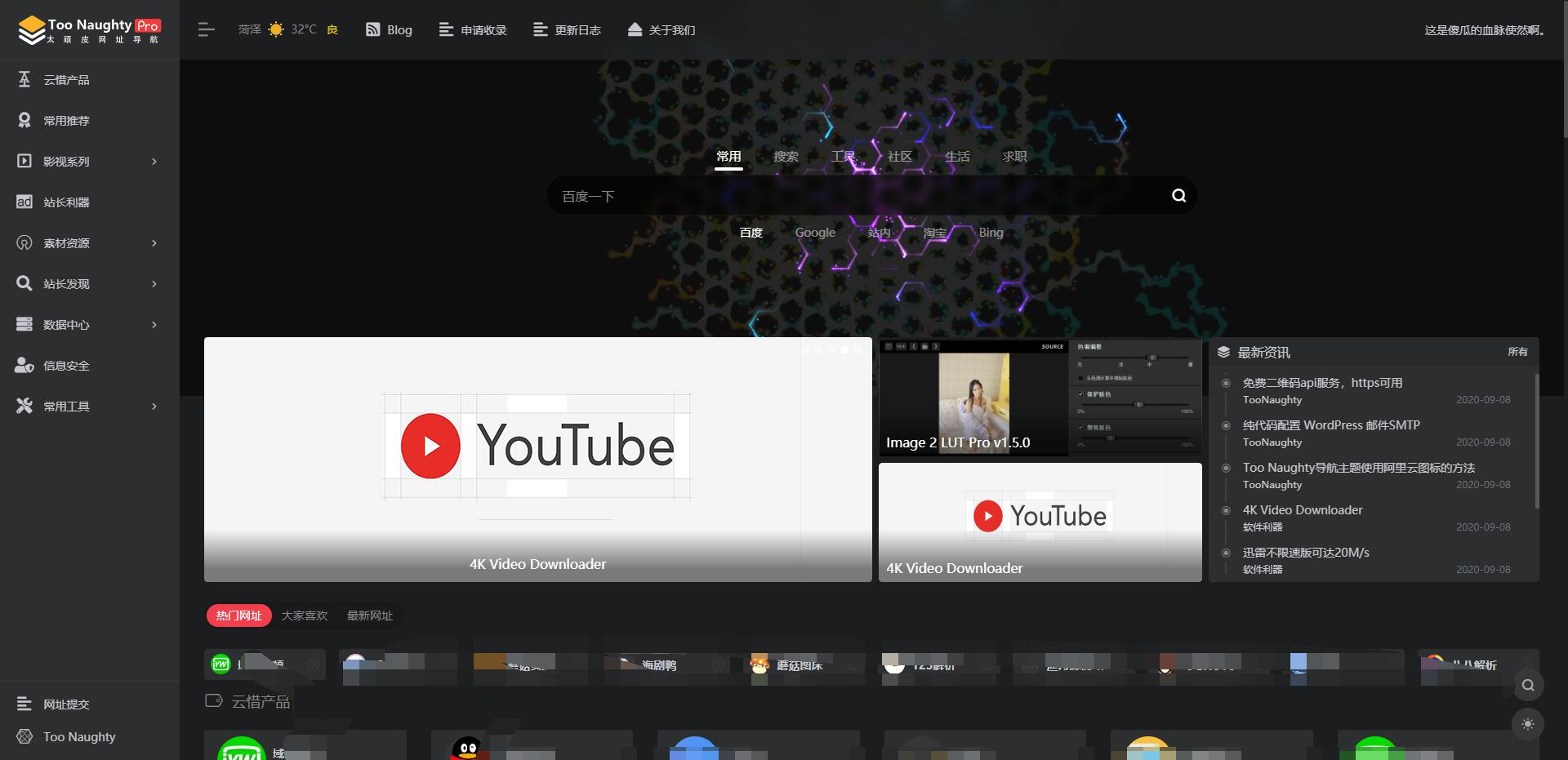This screenshot has height=760, width=1568.
Task: Expand the 影视系列 submenu chevron
Action: pos(154,162)
